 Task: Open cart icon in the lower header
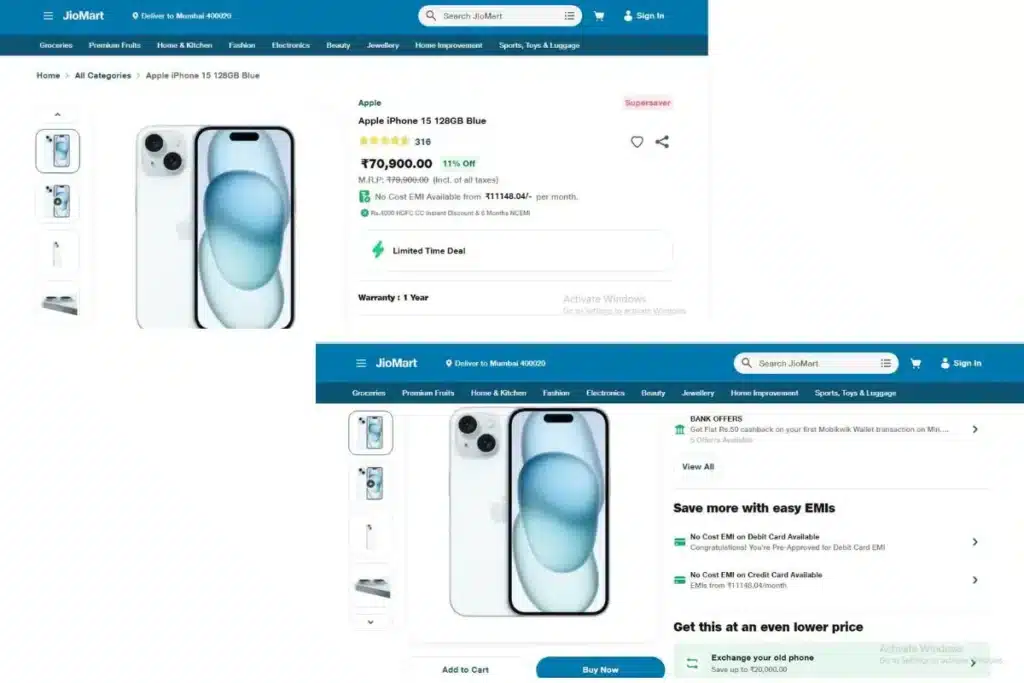tap(916, 363)
